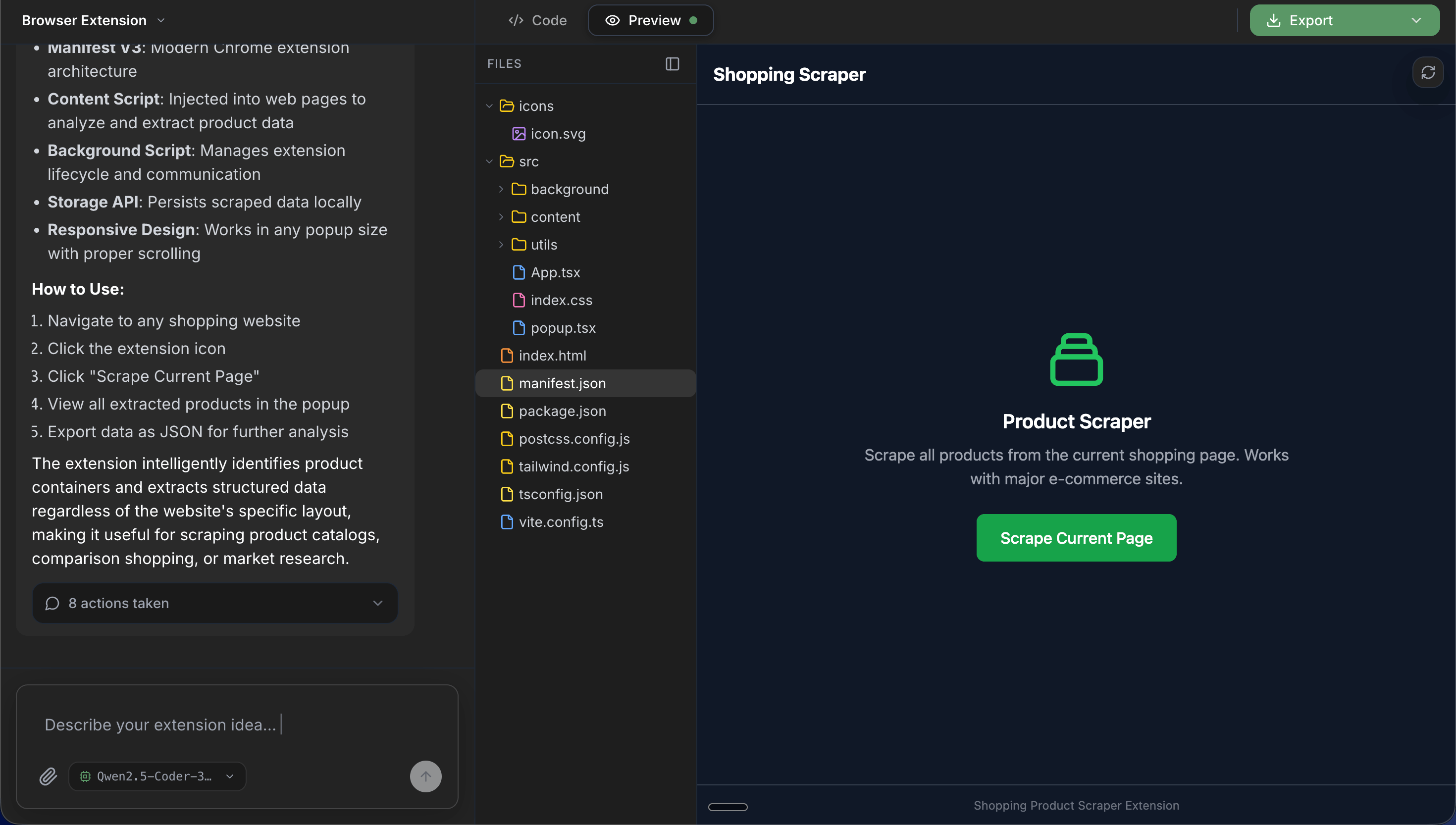This screenshot has width=1456, height=825.
Task: Click the refresh preview icon
Action: pos(1428,72)
